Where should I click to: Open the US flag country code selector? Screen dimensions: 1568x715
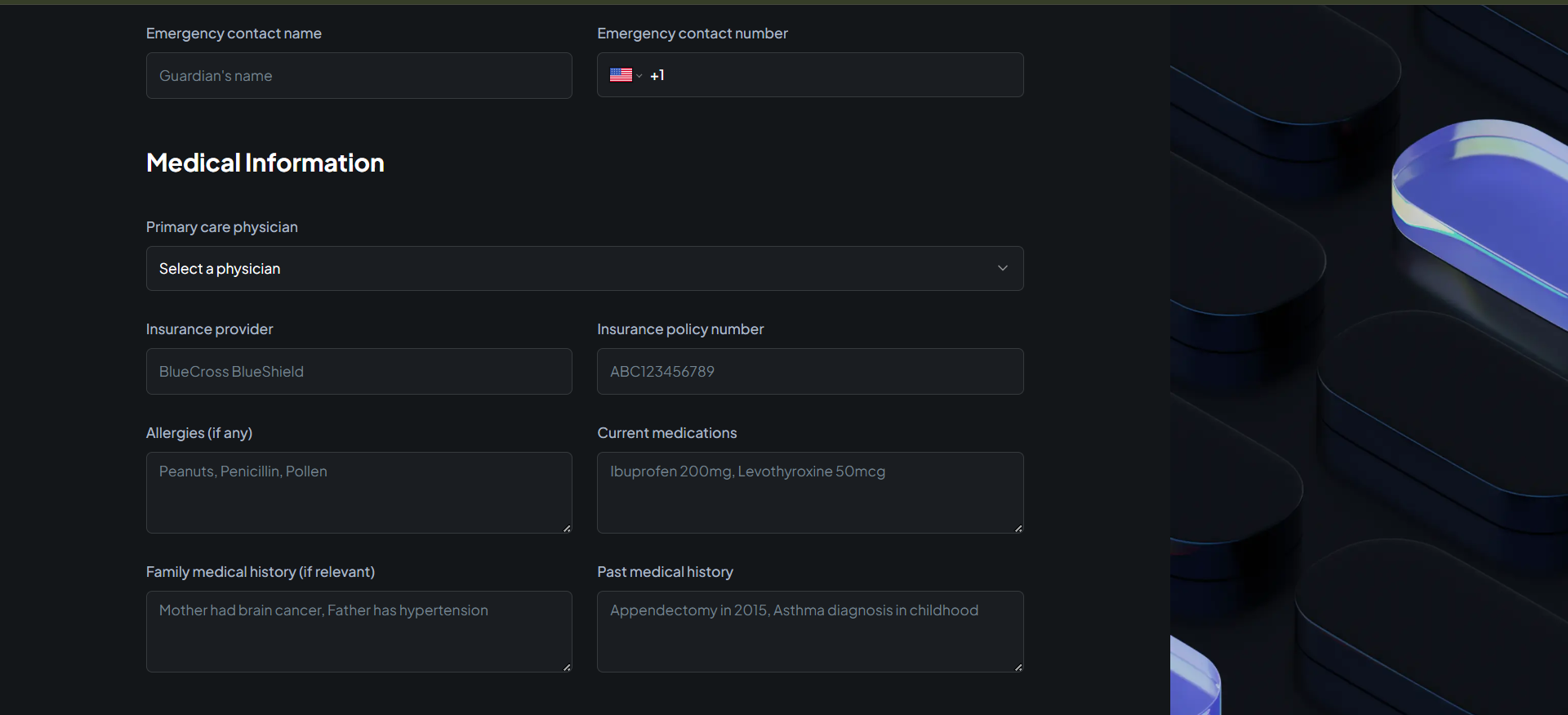(x=626, y=75)
